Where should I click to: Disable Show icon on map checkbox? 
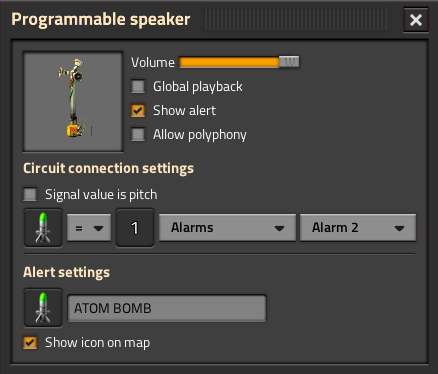[x=30, y=342]
